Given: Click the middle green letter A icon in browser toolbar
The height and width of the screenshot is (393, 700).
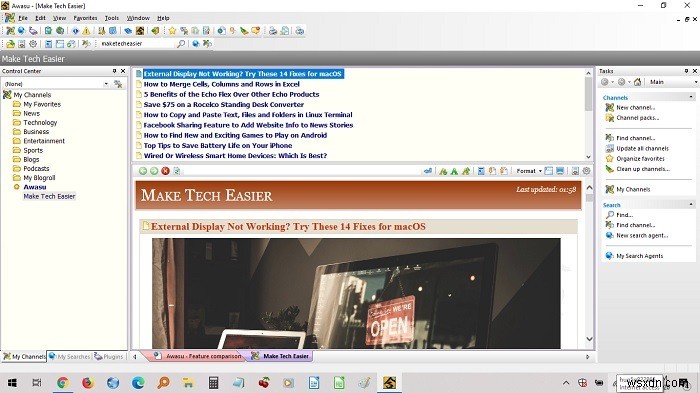Looking at the screenshot, I should tap(454, 171).
